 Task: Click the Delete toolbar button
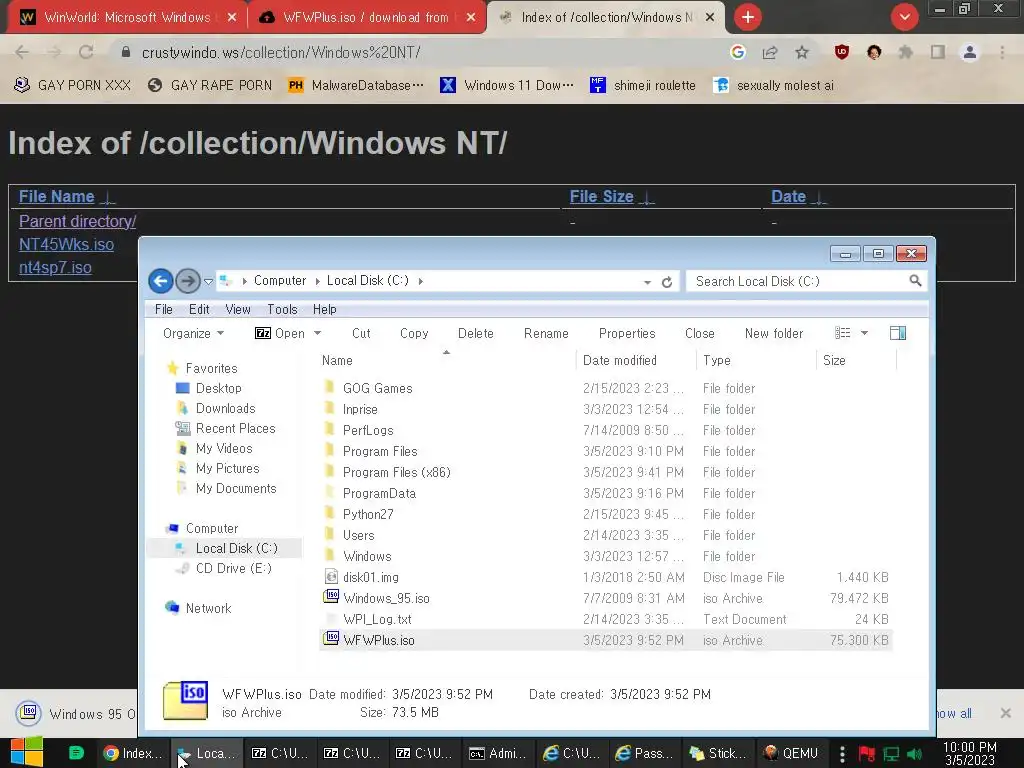(475, 333)
